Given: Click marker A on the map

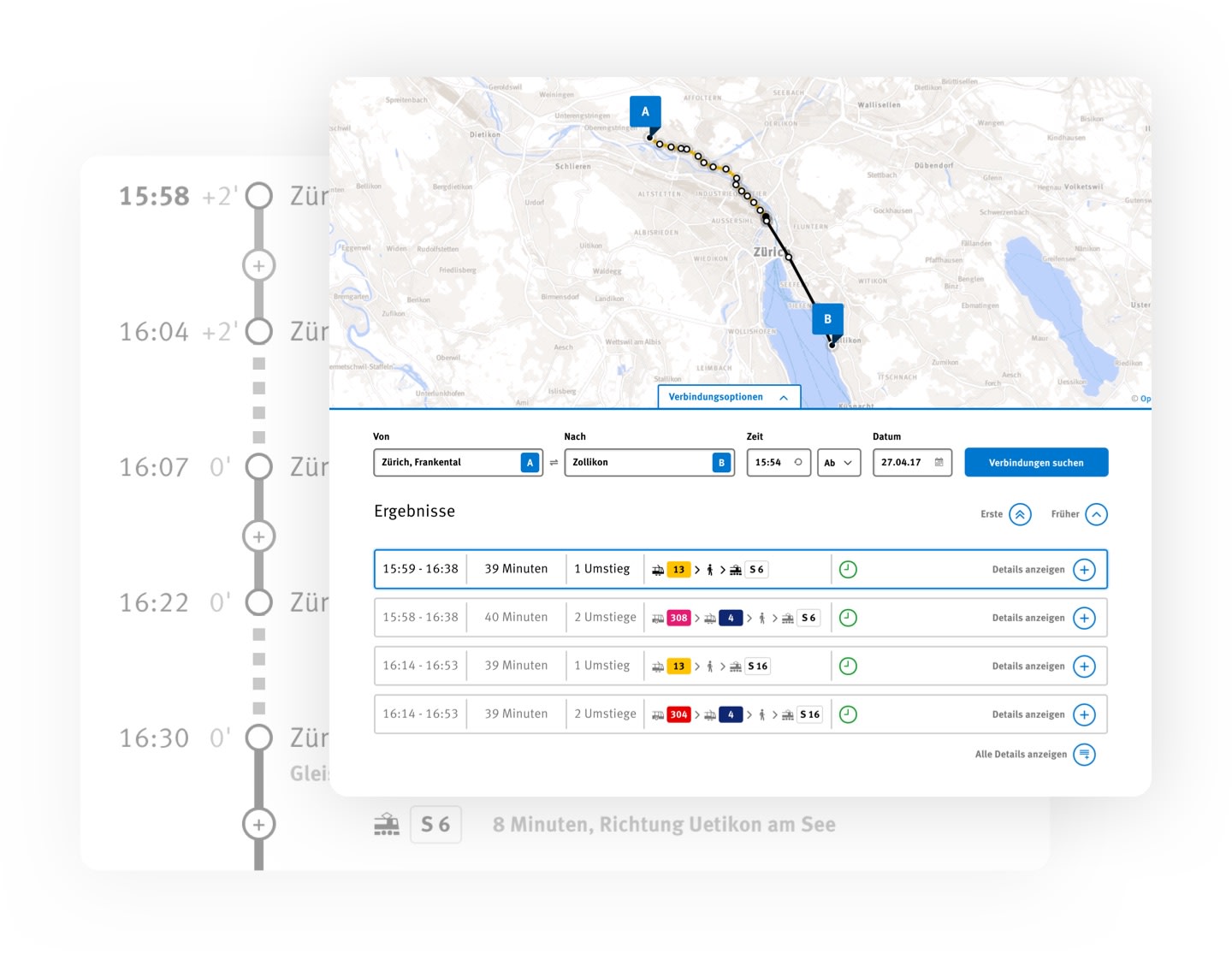Looking at the screenshot, I should [645, 110].
